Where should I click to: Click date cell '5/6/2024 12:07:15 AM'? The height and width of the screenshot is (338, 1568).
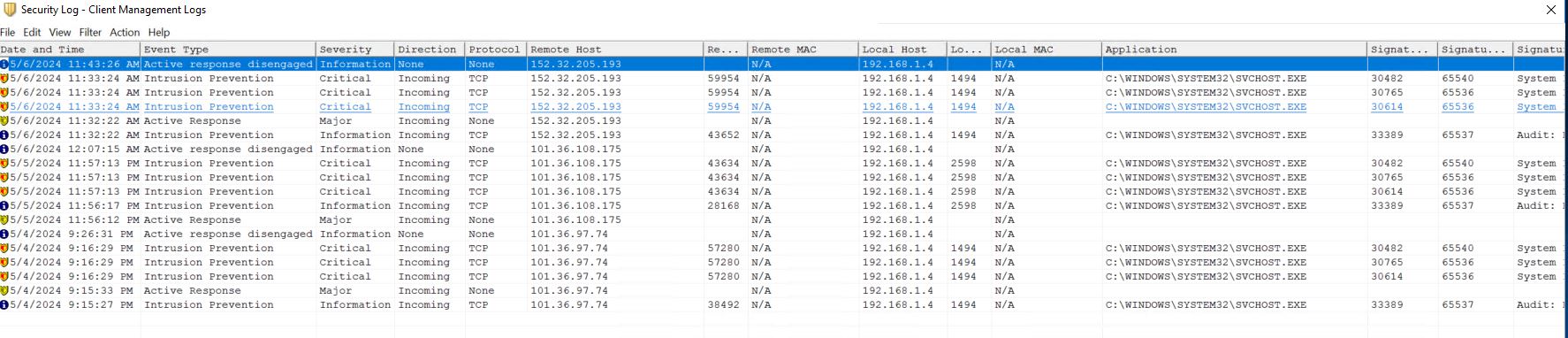point(74,150)
